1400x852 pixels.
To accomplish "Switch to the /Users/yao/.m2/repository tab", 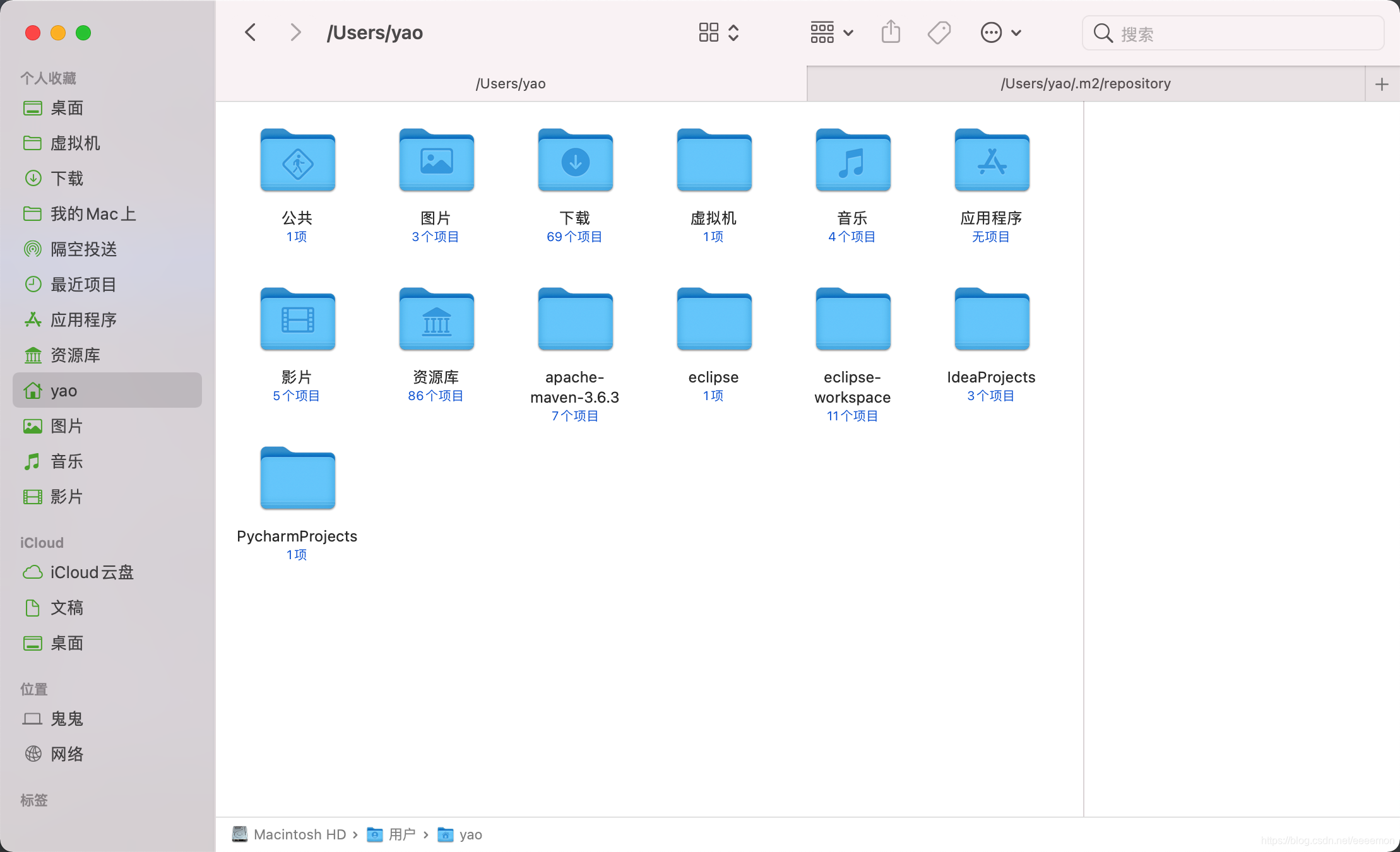I will [1086, 84].
